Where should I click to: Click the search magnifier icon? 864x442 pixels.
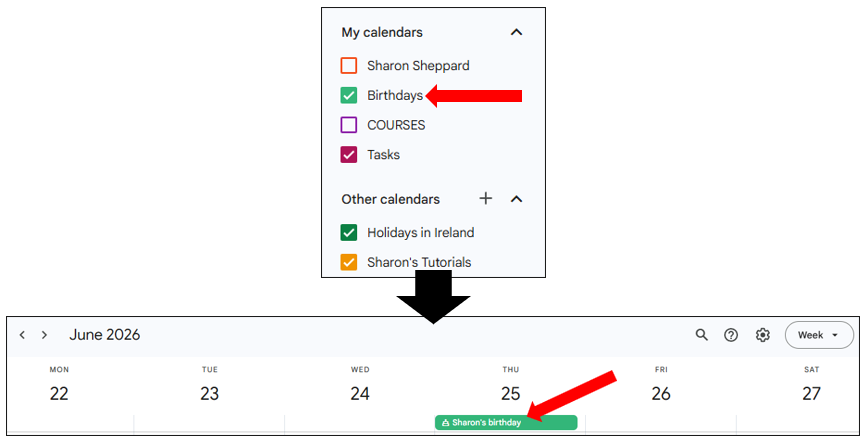coord(702,335)
